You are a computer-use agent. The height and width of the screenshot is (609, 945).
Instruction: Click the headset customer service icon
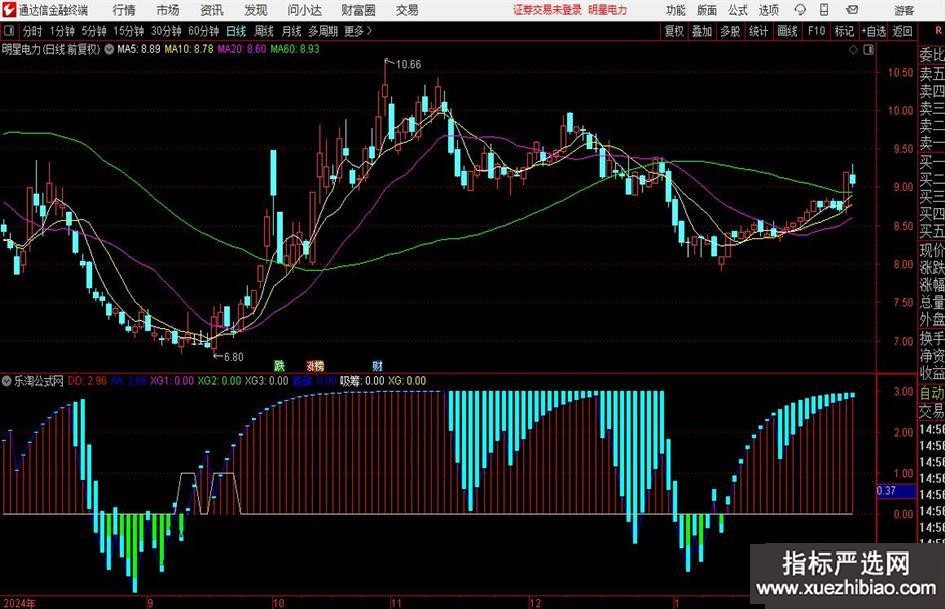pyautogui.click(x=800, y=10)
